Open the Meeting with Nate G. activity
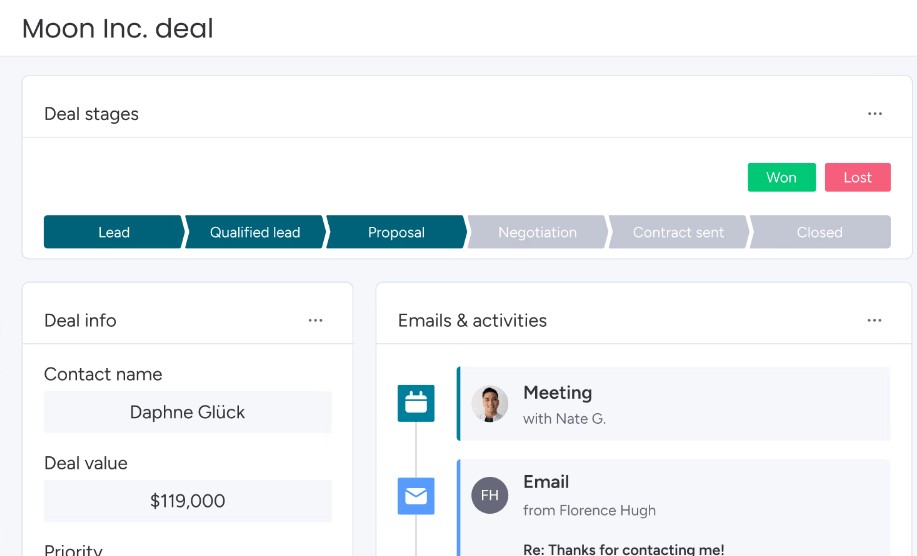 pos(680,404)
